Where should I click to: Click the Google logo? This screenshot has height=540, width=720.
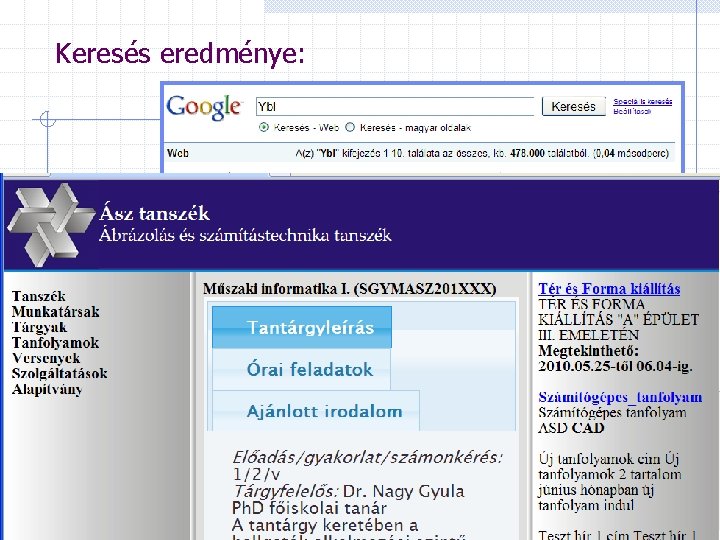pos(204,107)
